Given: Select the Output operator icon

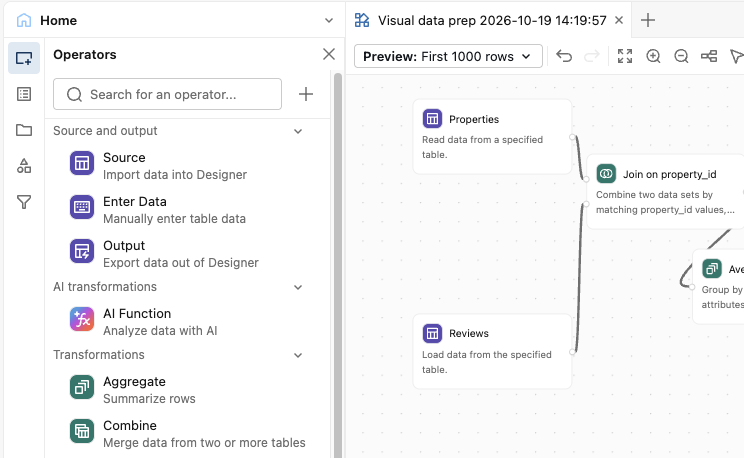Looking at the screenshot, I should click(x=82, y=251).
